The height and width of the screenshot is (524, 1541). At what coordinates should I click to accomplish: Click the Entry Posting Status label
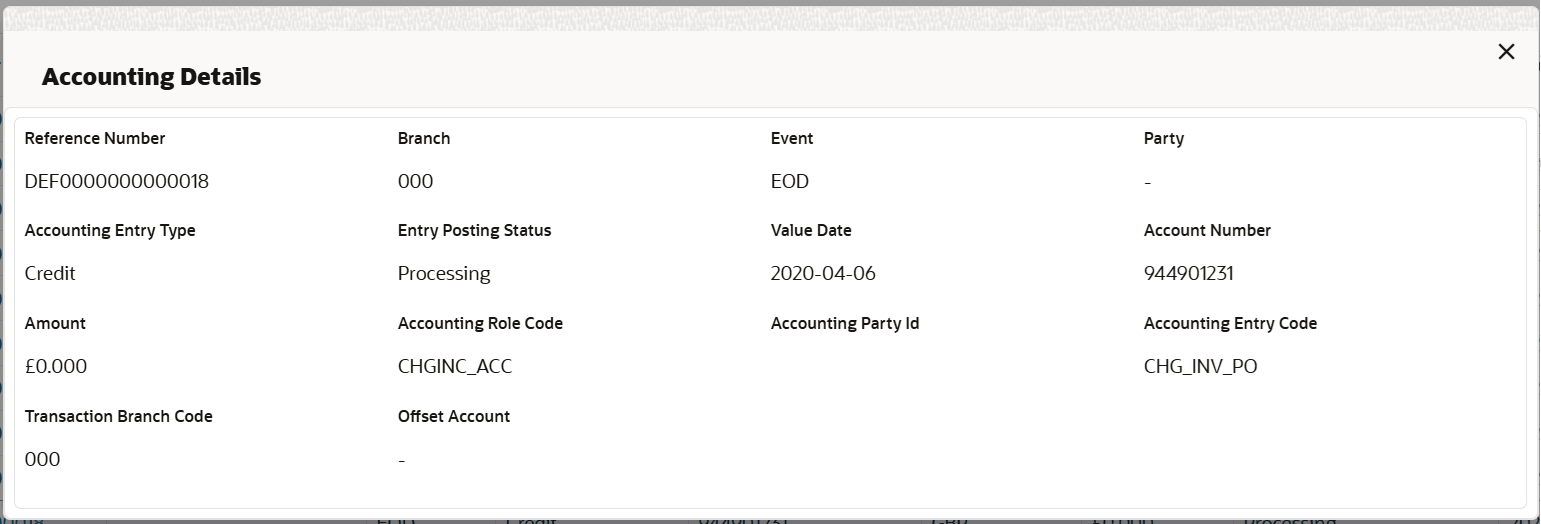click(x=475, y=230)
